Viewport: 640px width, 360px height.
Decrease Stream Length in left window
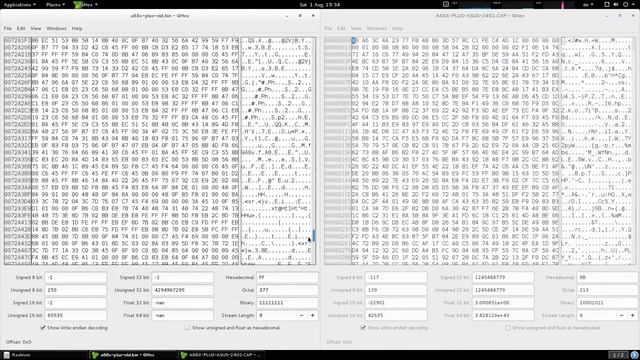click(x=302, y=316)
